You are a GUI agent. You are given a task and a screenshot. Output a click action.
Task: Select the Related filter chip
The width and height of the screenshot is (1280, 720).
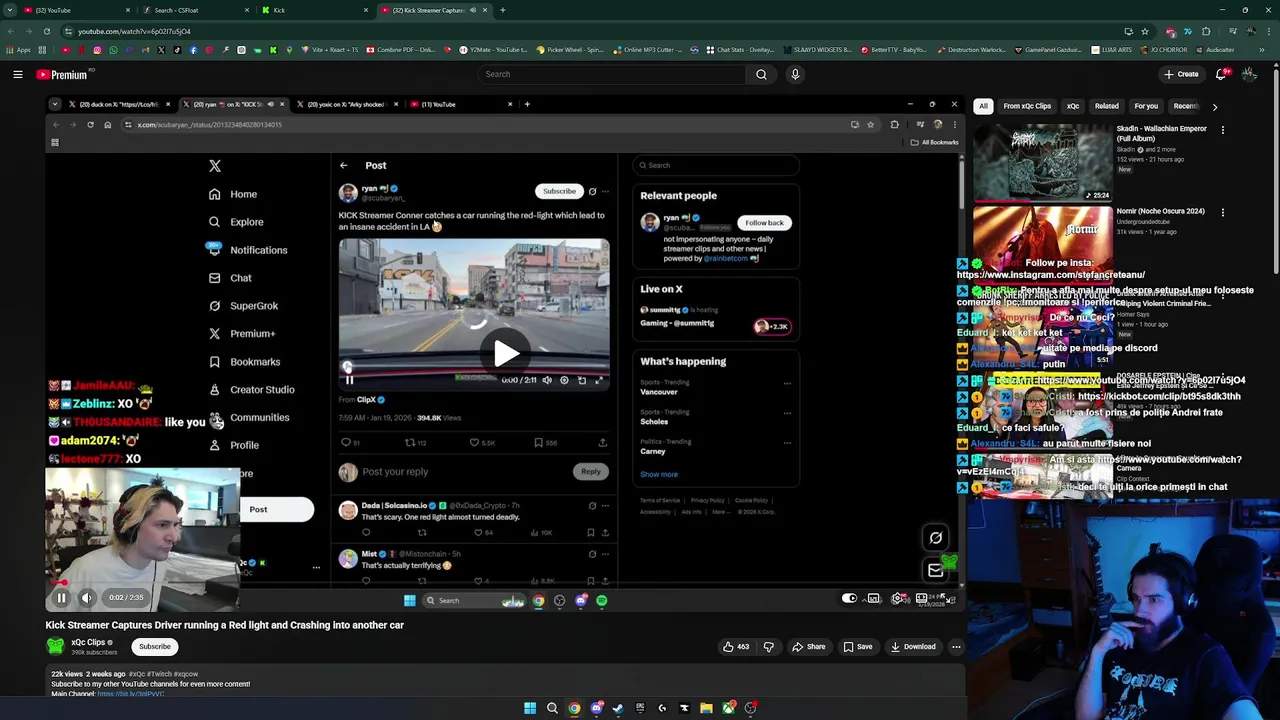click(1106, 106)
